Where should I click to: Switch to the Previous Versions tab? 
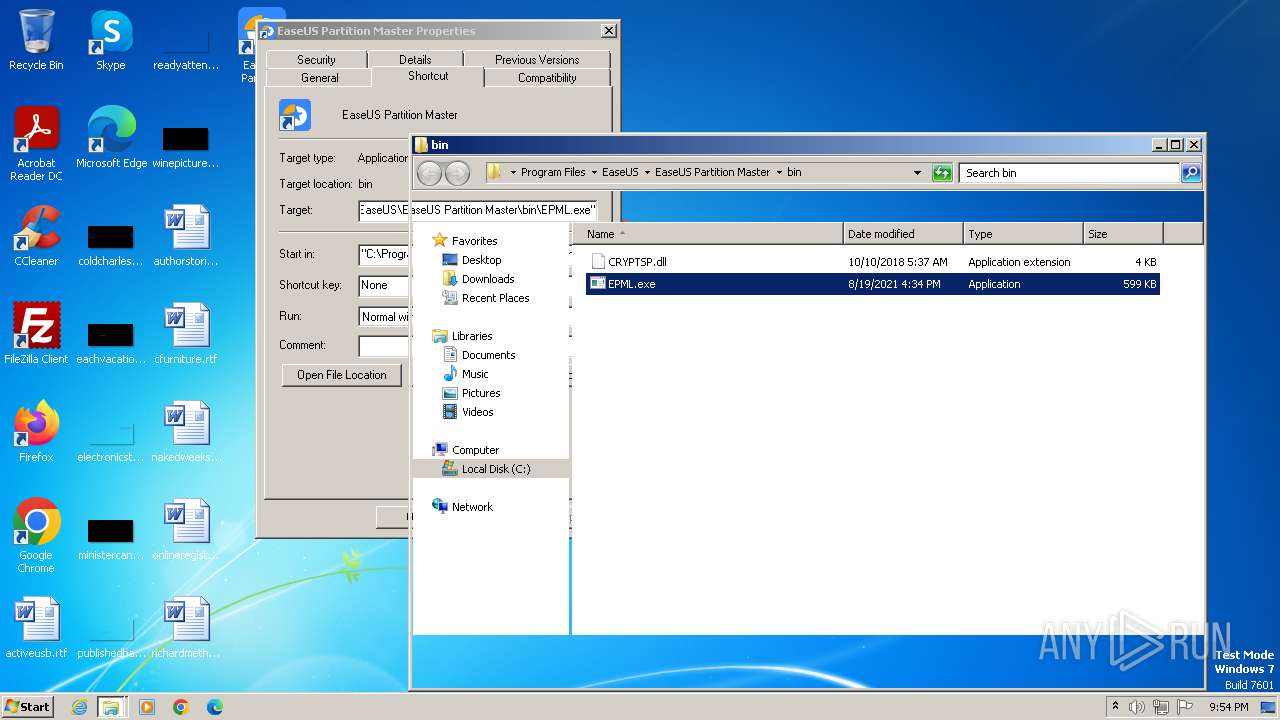[x=537, y=60]
